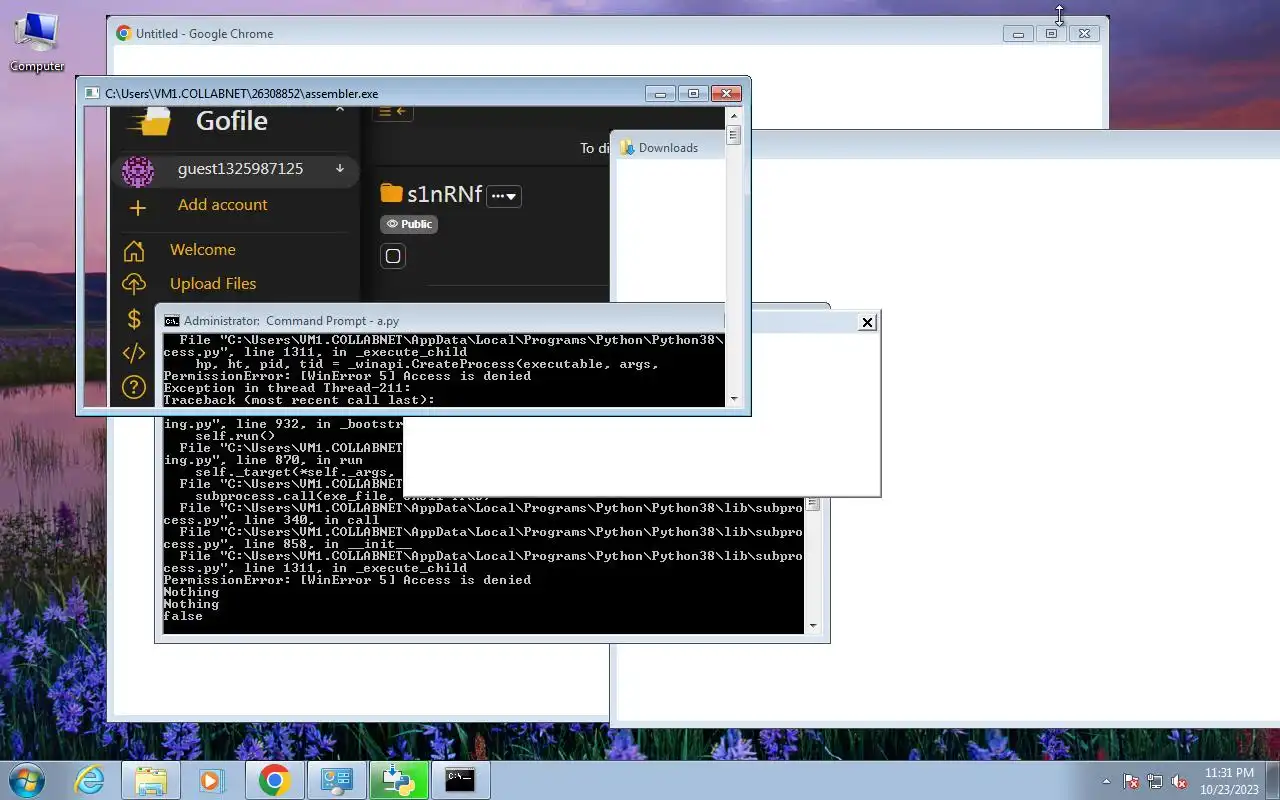Open the Computer desktop icon
Image resolution: width=1280 pixels, height=800 pixels.
[x=37, y=42]
